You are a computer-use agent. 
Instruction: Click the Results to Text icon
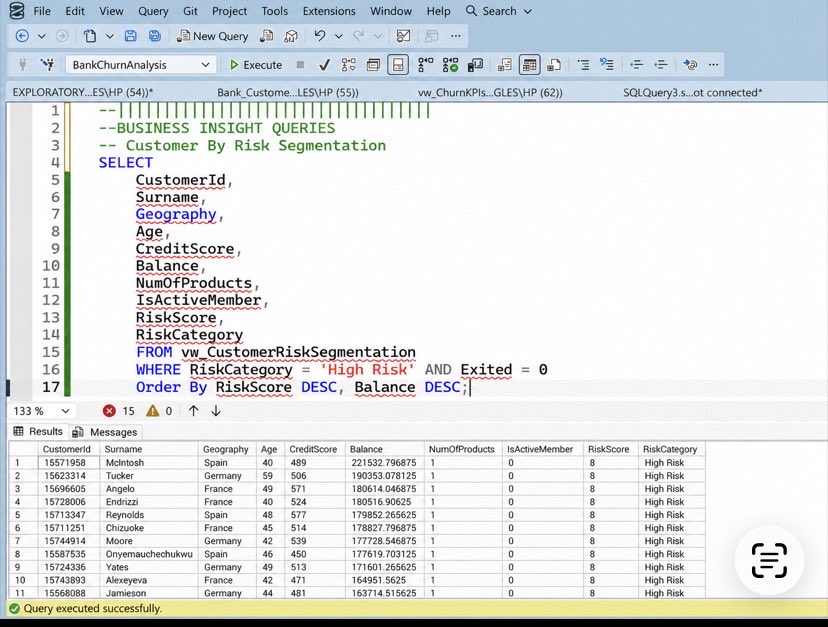(504, 65)
